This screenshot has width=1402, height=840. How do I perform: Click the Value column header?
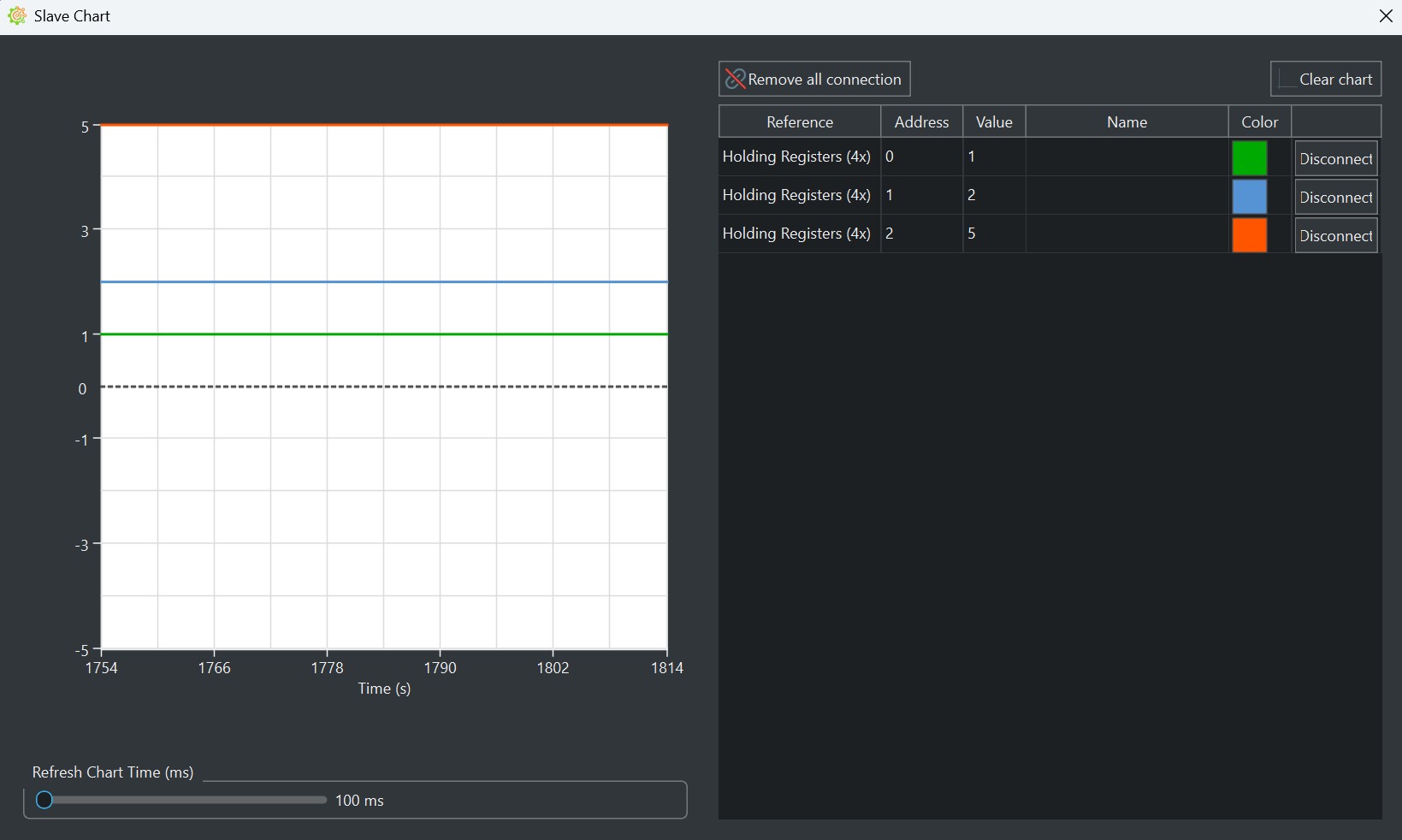coord(993,121)
